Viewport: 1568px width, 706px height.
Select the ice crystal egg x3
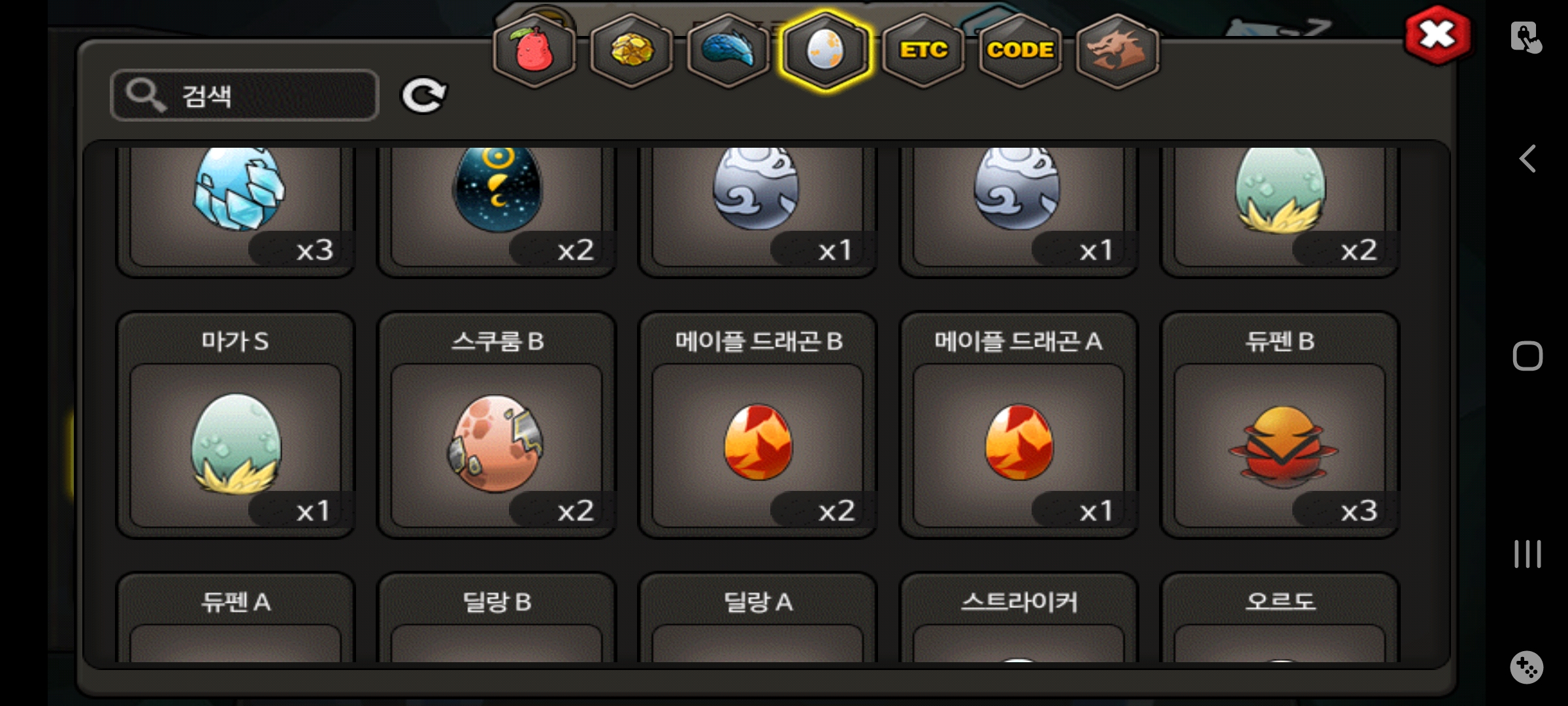coord(235,210)
